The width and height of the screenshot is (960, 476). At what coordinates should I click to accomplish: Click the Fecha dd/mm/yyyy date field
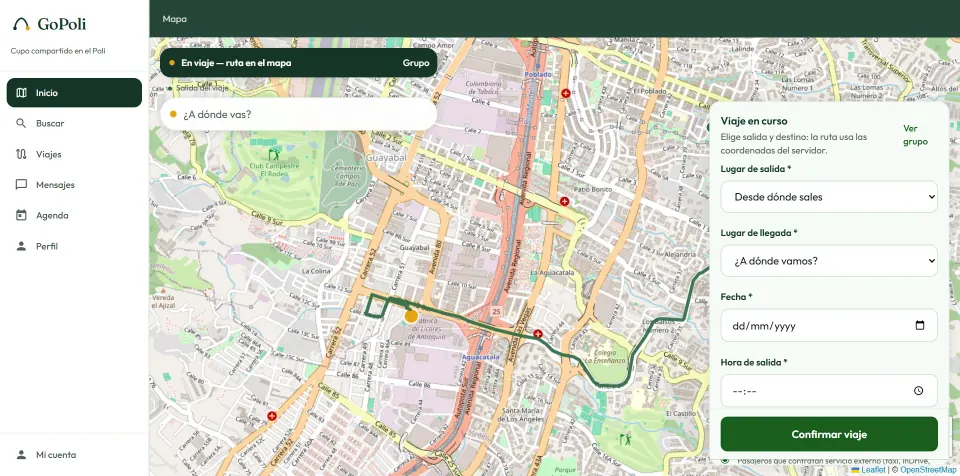click(x=829, y=325)
